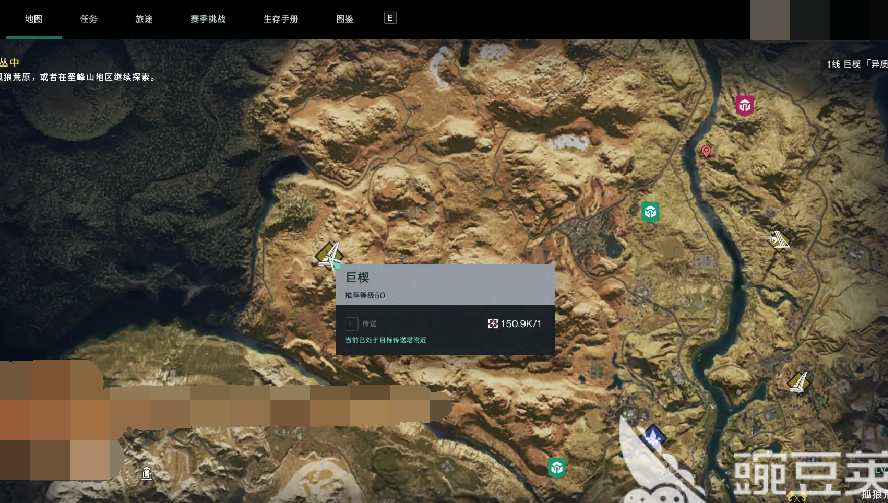Click the small white structure icon at bottom left

(x=146, y=472)
